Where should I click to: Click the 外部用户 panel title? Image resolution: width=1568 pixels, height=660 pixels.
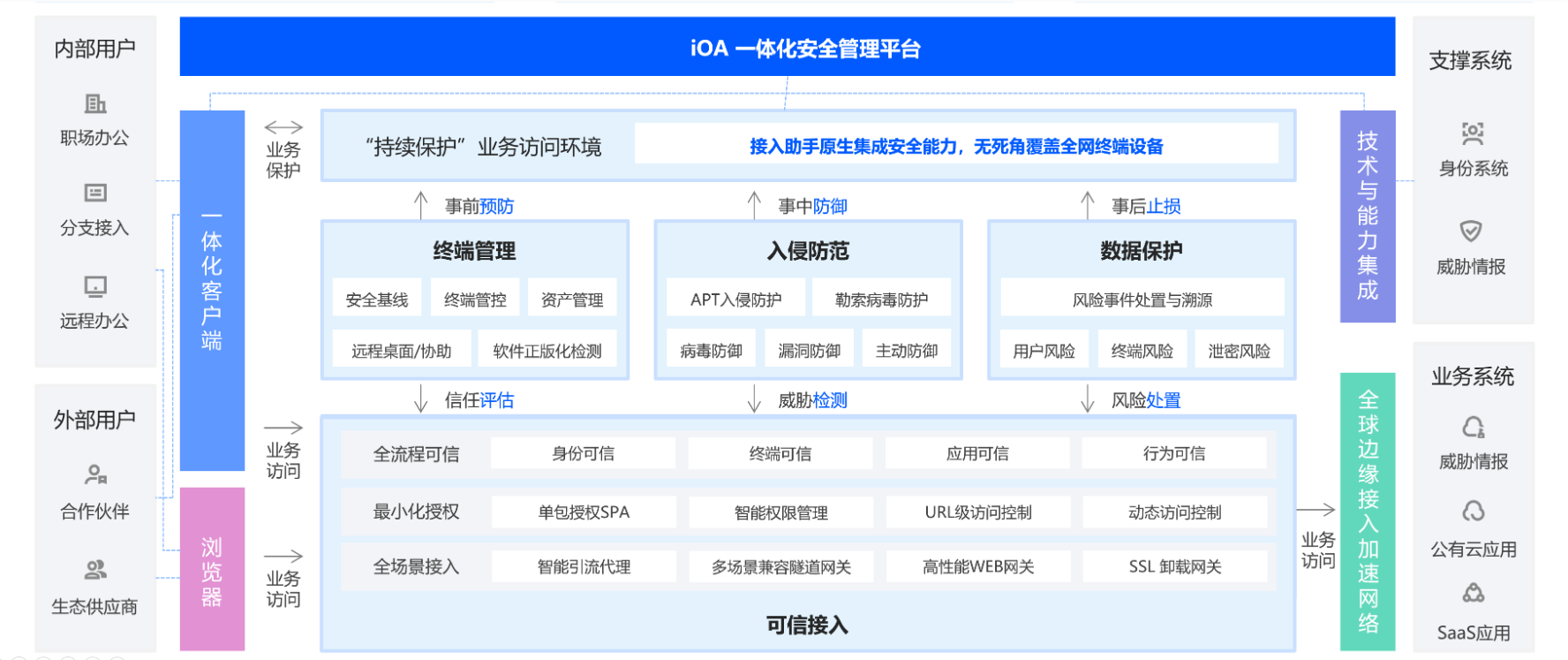click(x=95, y=420)
